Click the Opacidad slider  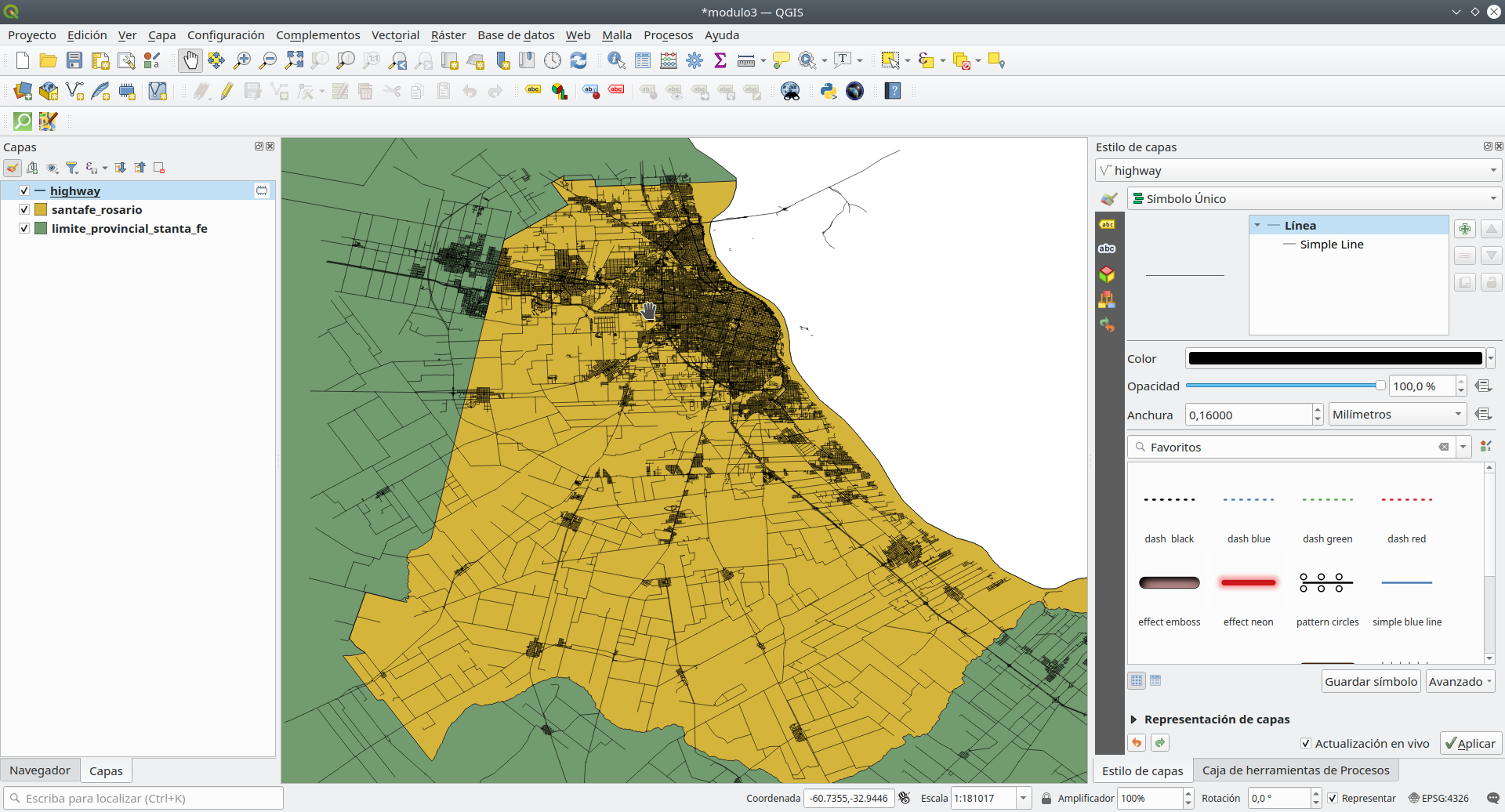(1286, 386)
